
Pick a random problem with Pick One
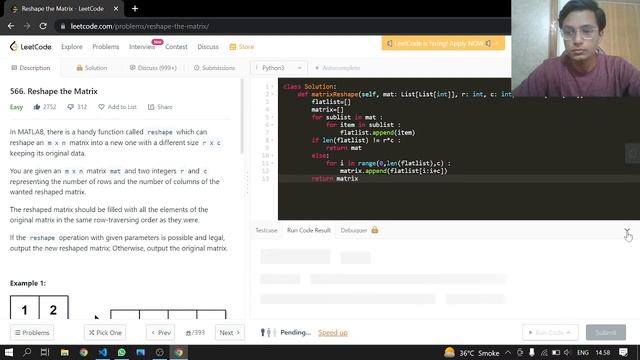click(x=105, y=333)
